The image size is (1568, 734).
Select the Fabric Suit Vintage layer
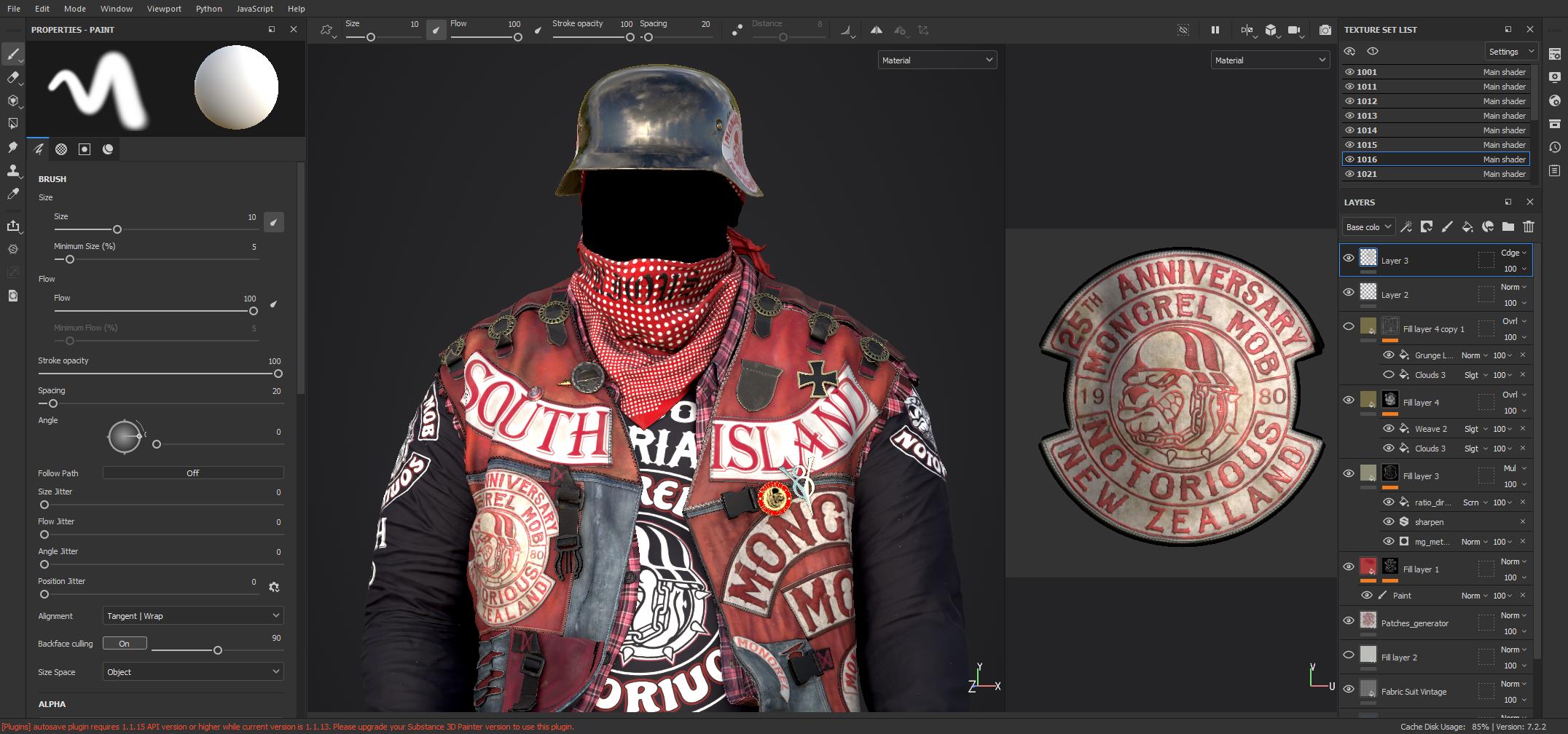[x=1435, y=692]
